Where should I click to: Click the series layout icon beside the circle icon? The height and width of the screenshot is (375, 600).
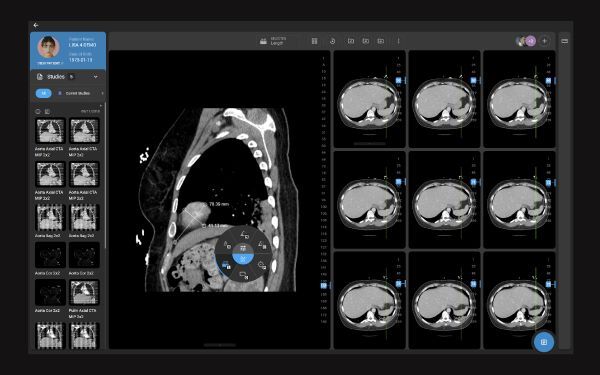point(47,112)
